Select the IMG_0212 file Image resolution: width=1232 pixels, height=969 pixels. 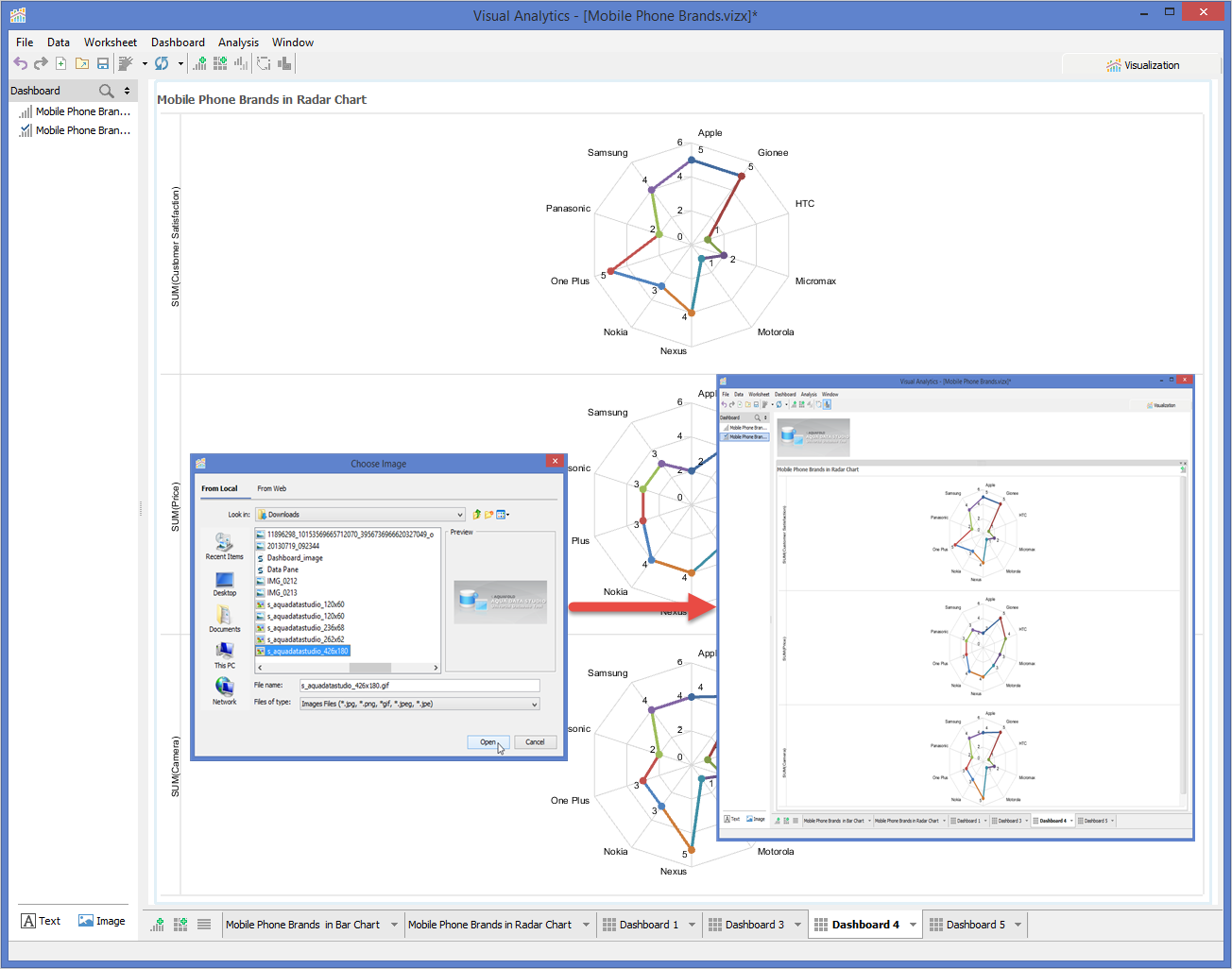pyautogui.click(x=276, y=581)
